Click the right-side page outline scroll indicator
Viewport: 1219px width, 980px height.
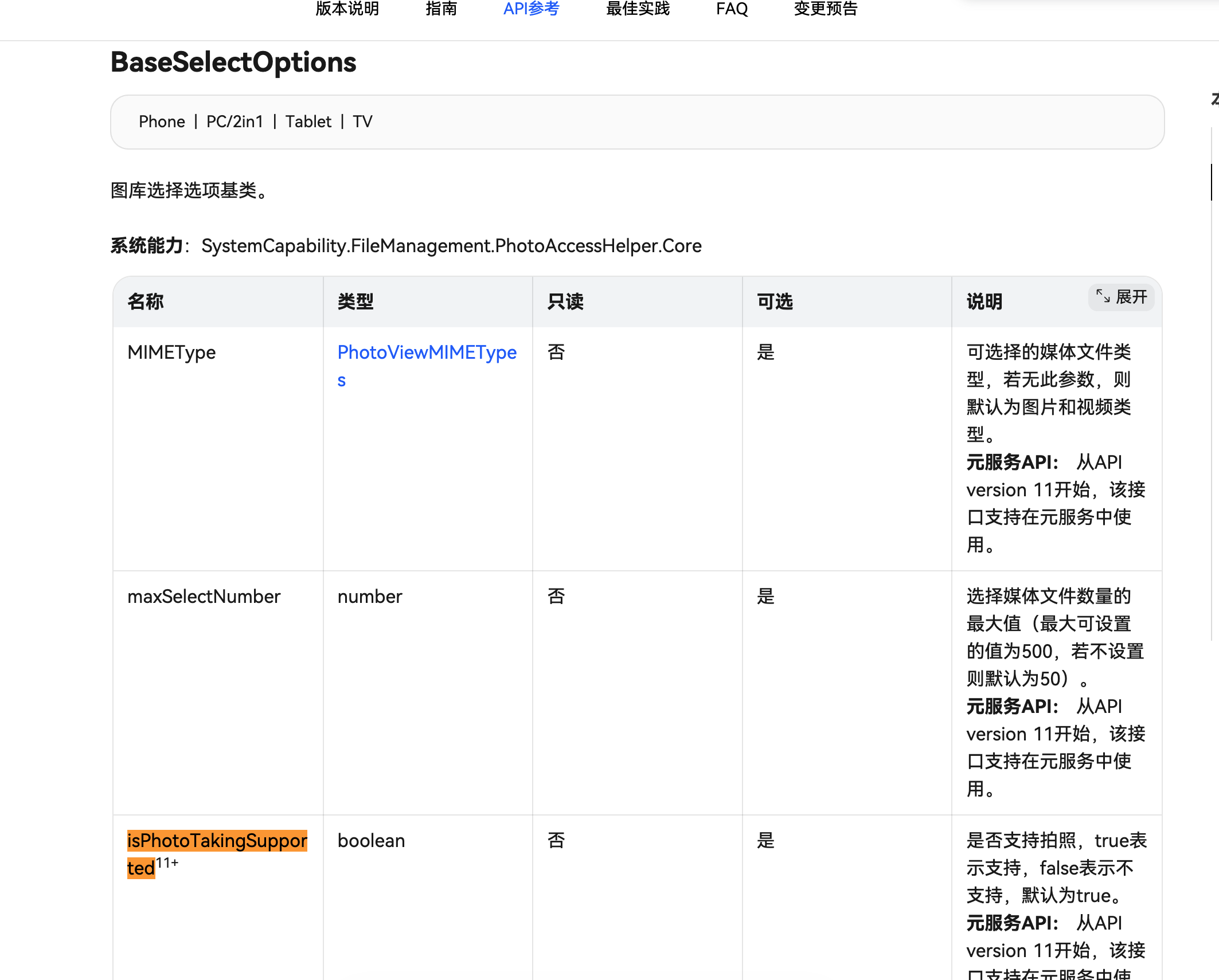pyautogui.click(x=1212, y=182)
